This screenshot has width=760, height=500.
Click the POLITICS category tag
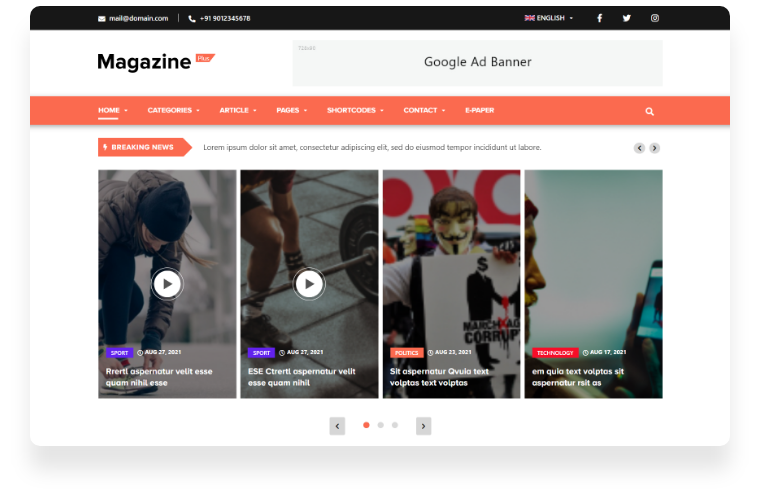pos(407,353)
